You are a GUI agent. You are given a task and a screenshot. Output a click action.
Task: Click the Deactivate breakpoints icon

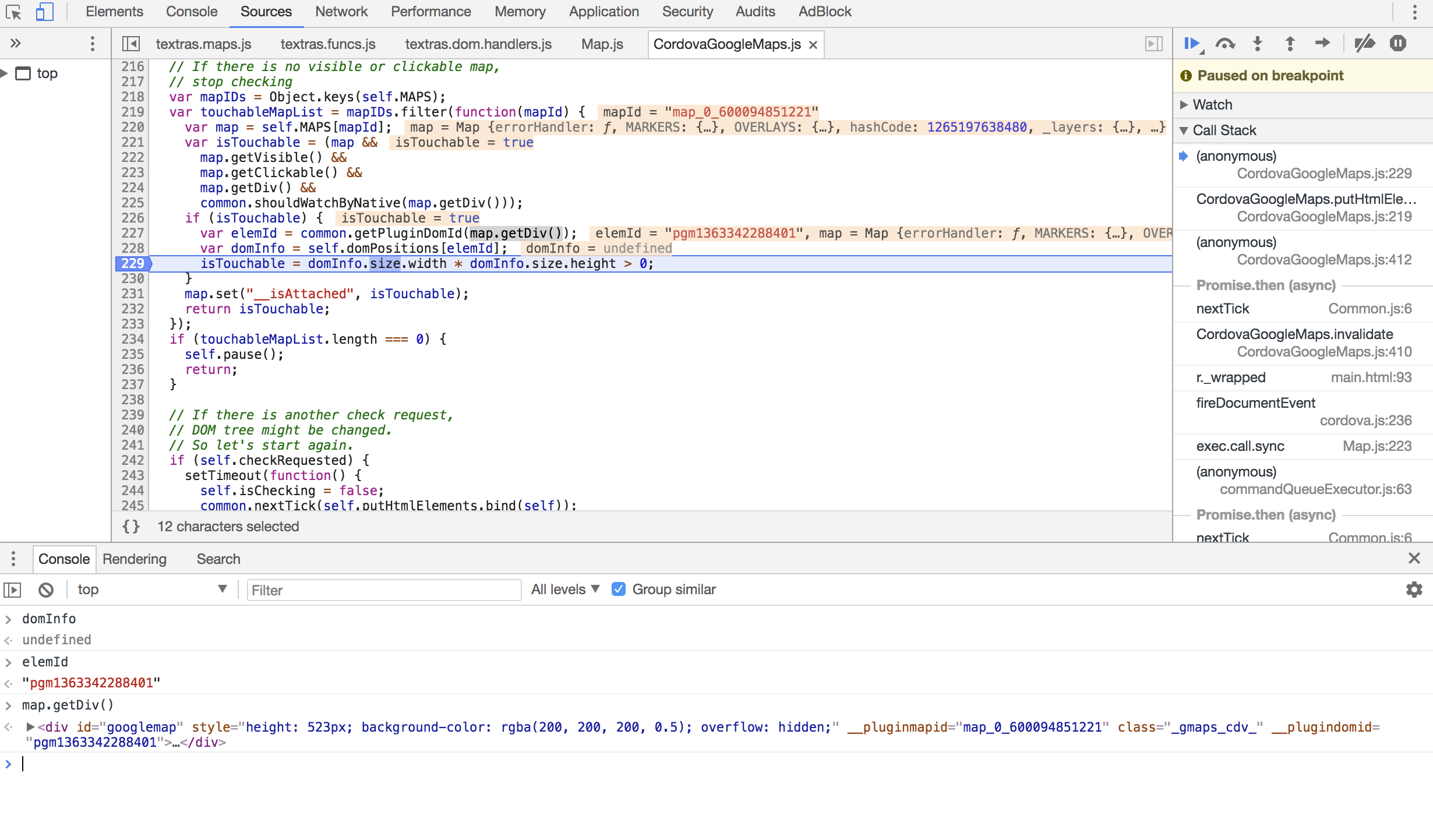(x=1364, y=43)
